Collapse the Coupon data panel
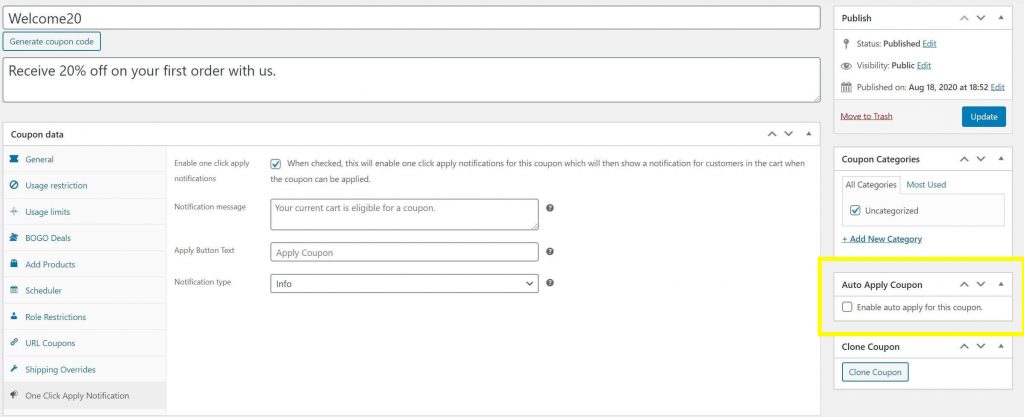 click(808, 134)
